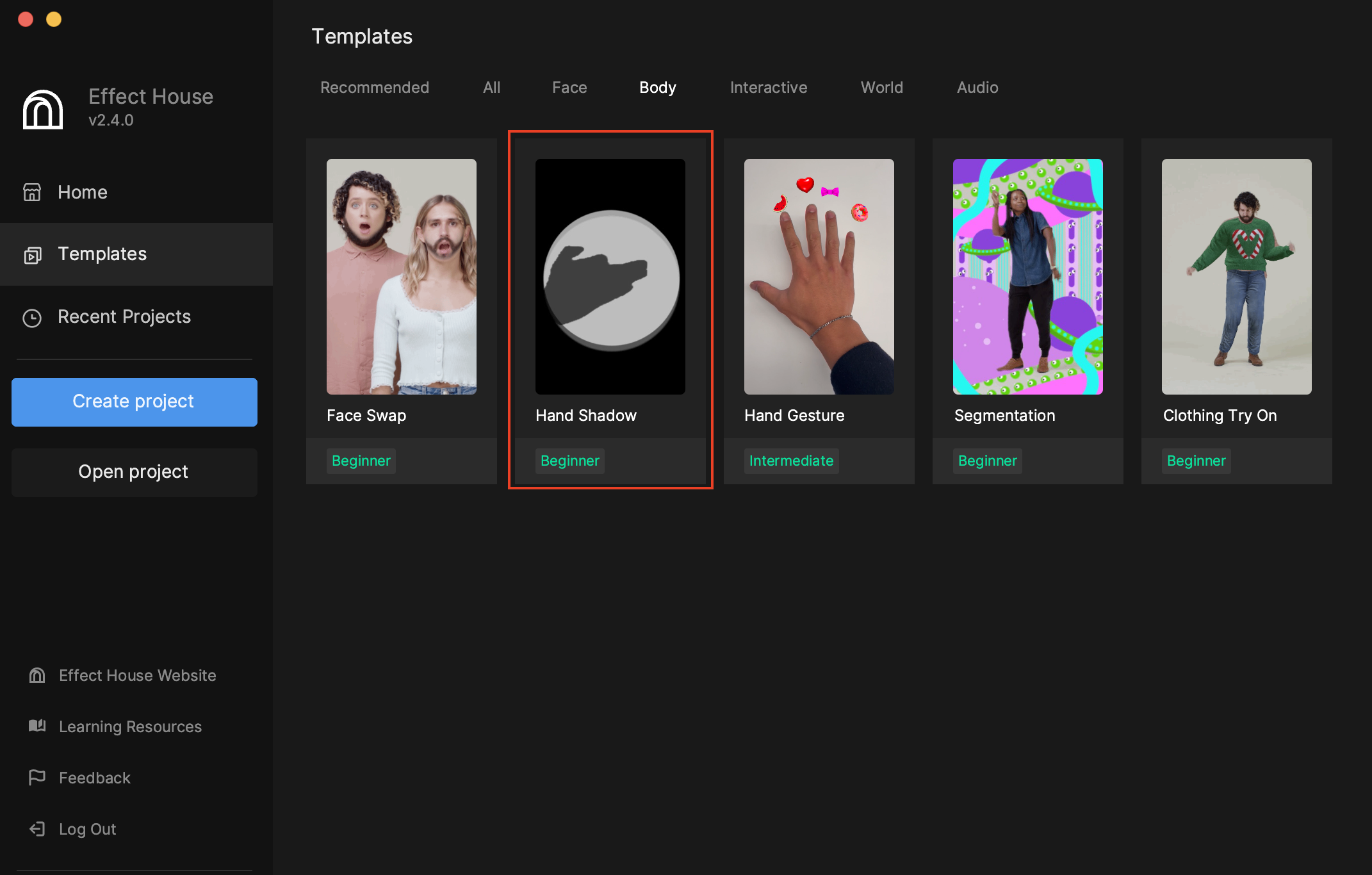Click the Learning Resources book icon
The image size is (1372, 875).
click(x=37, y=726)
